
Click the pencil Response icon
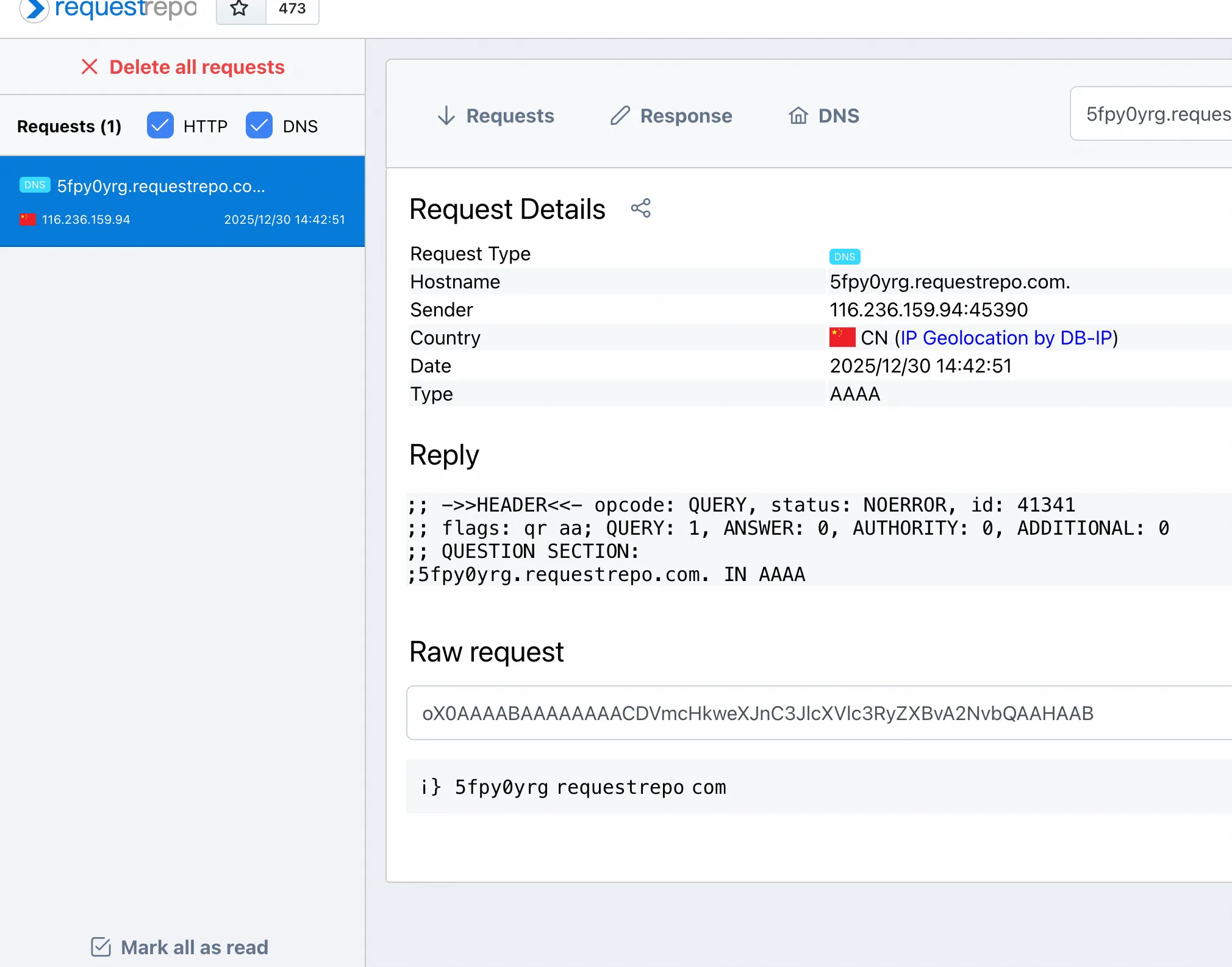click(x=620, y=116)
